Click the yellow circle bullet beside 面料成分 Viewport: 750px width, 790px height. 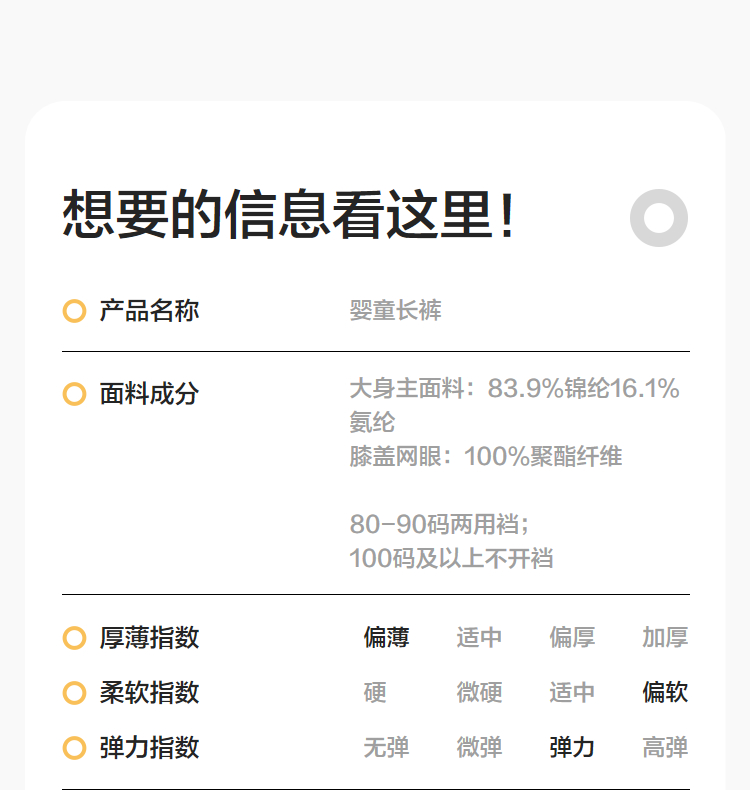click(74, 394)
